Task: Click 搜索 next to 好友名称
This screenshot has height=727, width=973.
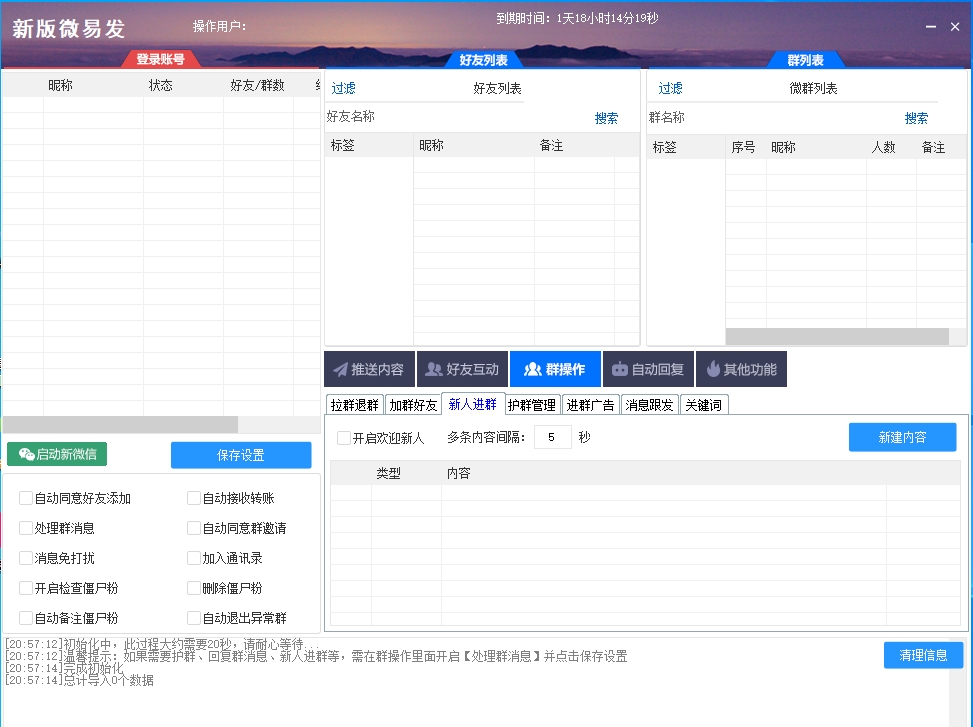Action: point(606,118)
